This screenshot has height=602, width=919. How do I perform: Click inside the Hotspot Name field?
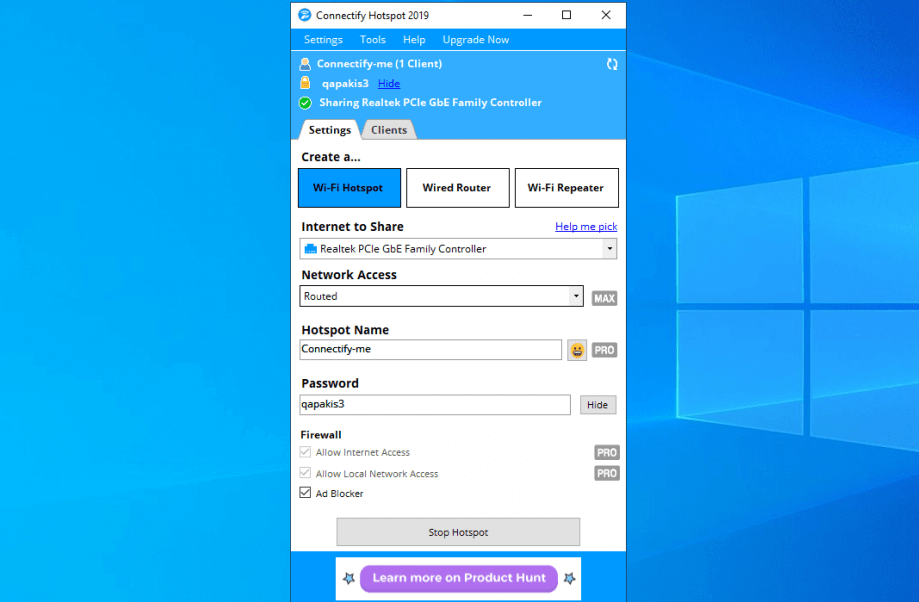(x=430, y=349)
